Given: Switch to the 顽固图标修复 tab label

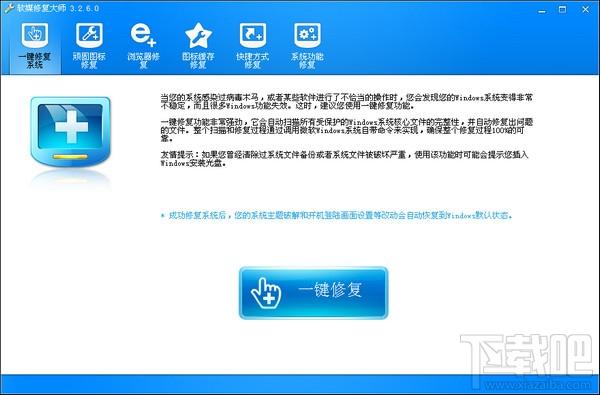Looking at the screenshot, I should point(89,60).
